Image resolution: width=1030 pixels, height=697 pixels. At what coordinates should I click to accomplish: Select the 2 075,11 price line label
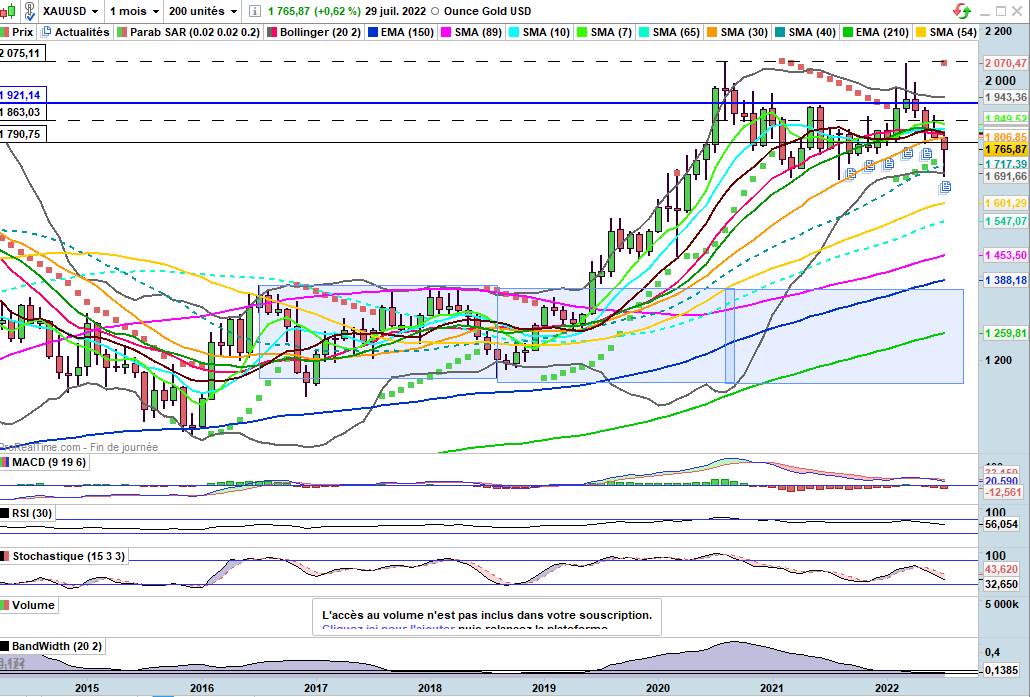click(22, 53)
